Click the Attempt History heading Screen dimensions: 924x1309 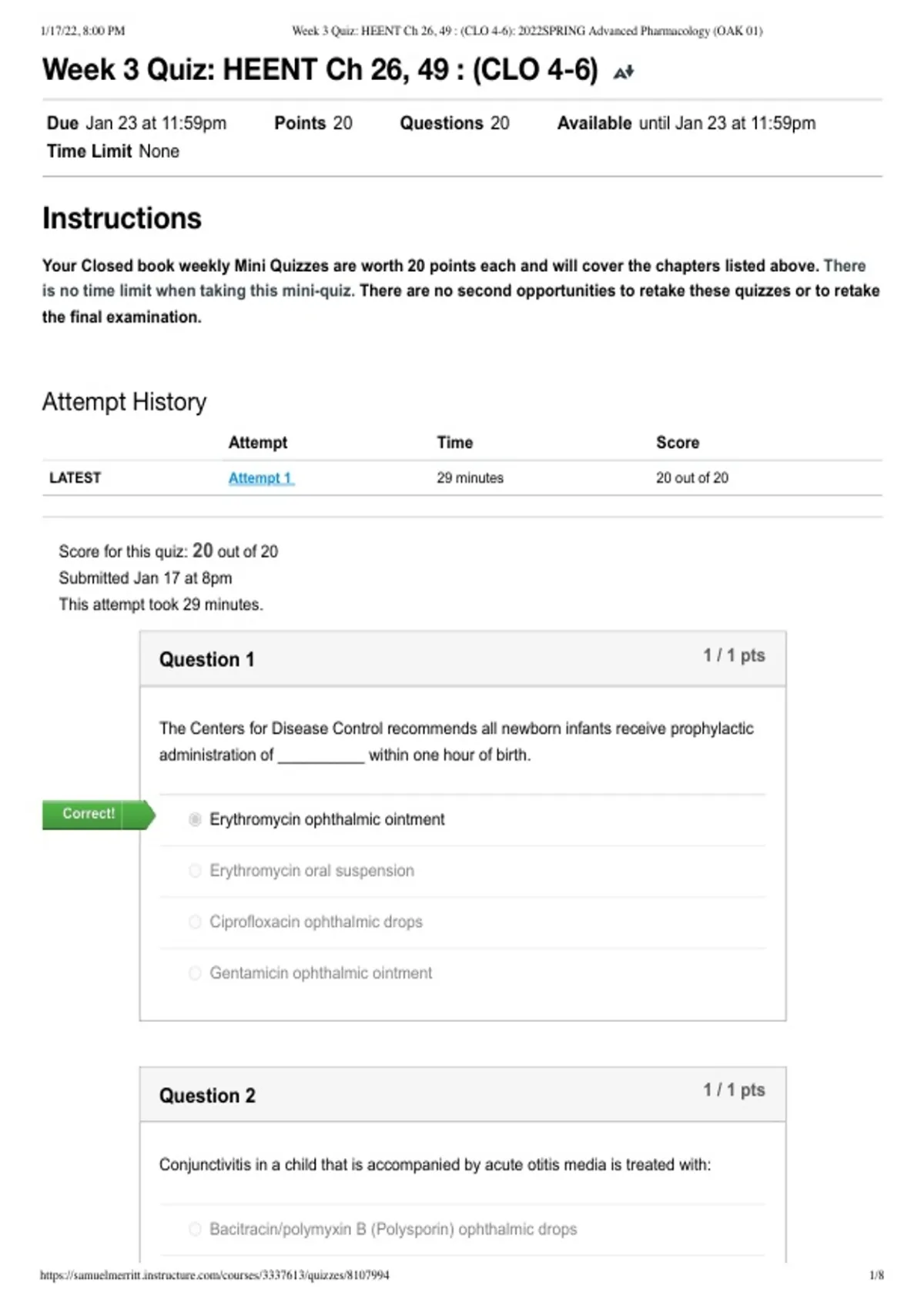coord(124,402)
